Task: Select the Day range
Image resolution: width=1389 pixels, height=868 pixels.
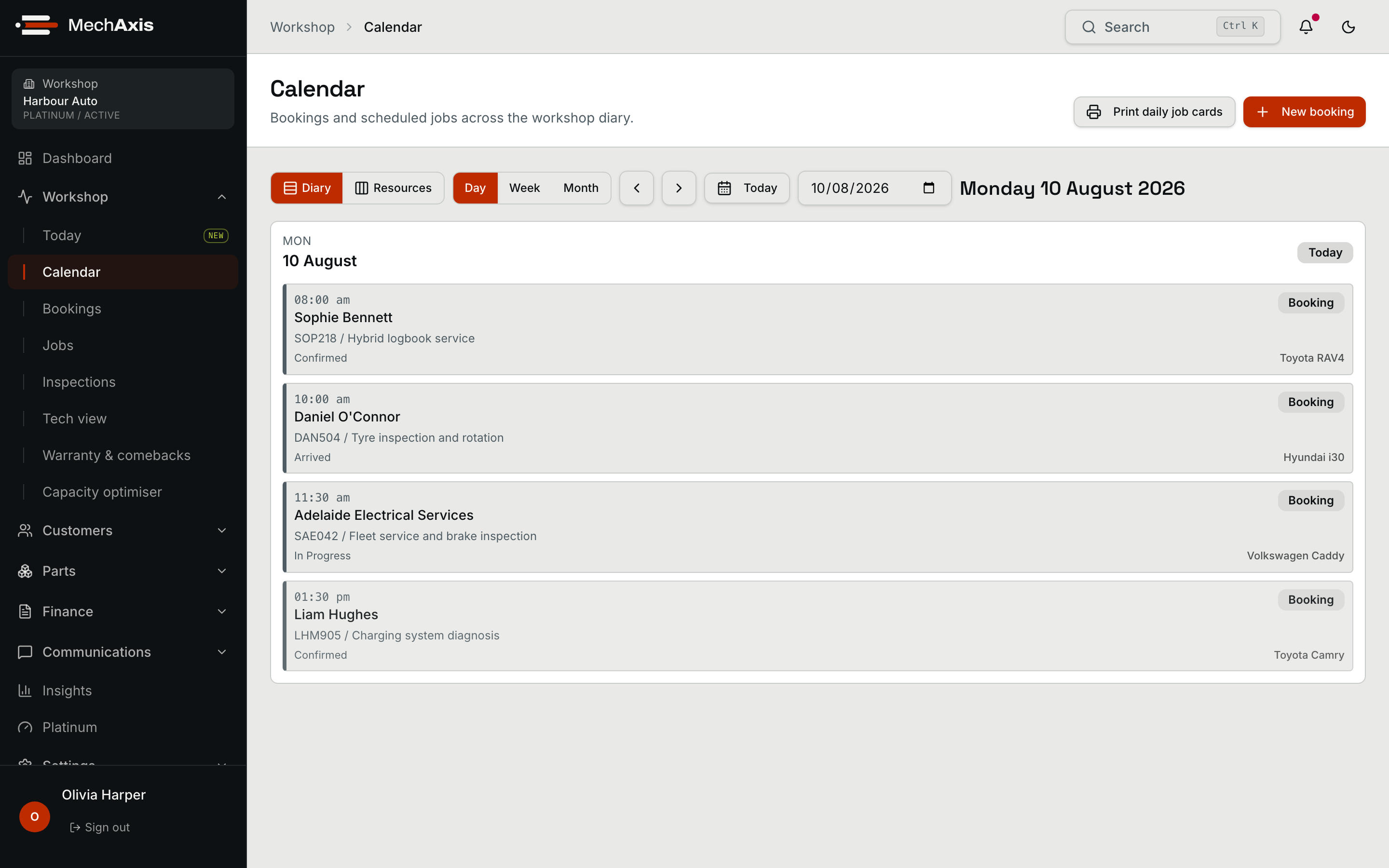Action: [x=475, y=188]
